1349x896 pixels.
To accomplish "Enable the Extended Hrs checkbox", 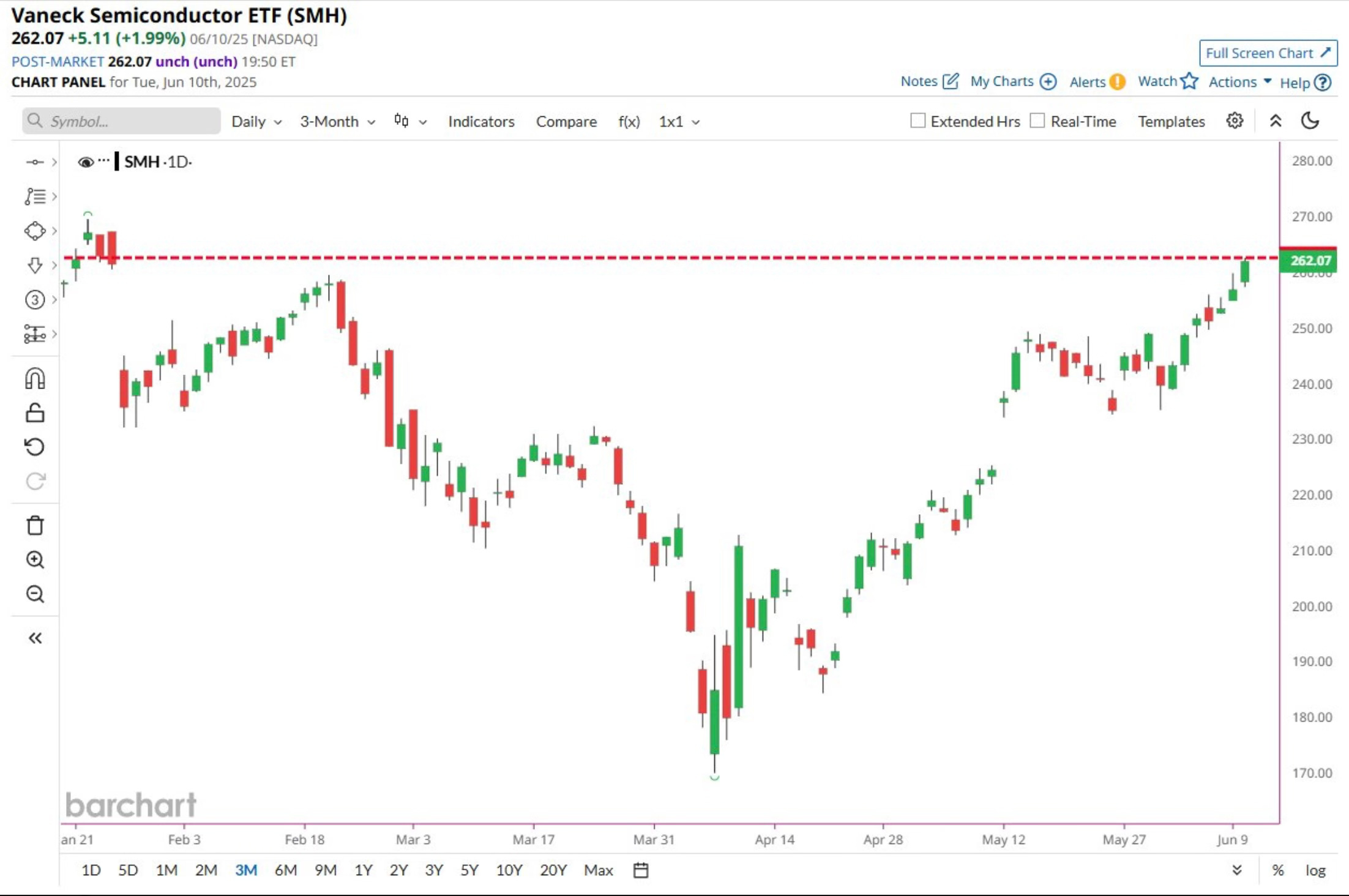I will (917, 121).
